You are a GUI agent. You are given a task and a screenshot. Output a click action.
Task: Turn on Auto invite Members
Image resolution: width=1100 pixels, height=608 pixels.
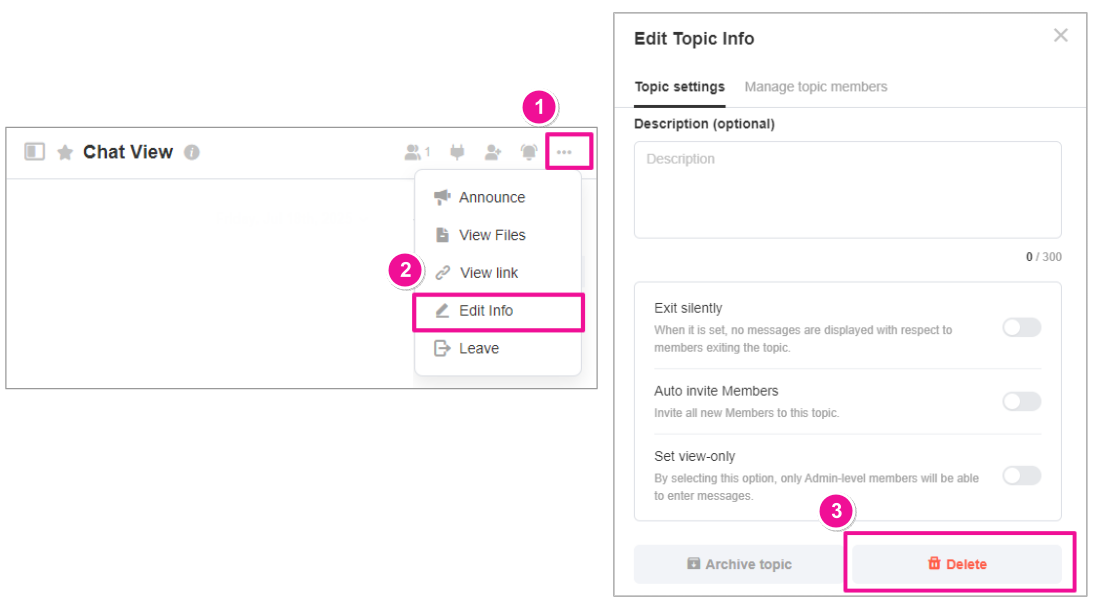[x=1021, y=401]
